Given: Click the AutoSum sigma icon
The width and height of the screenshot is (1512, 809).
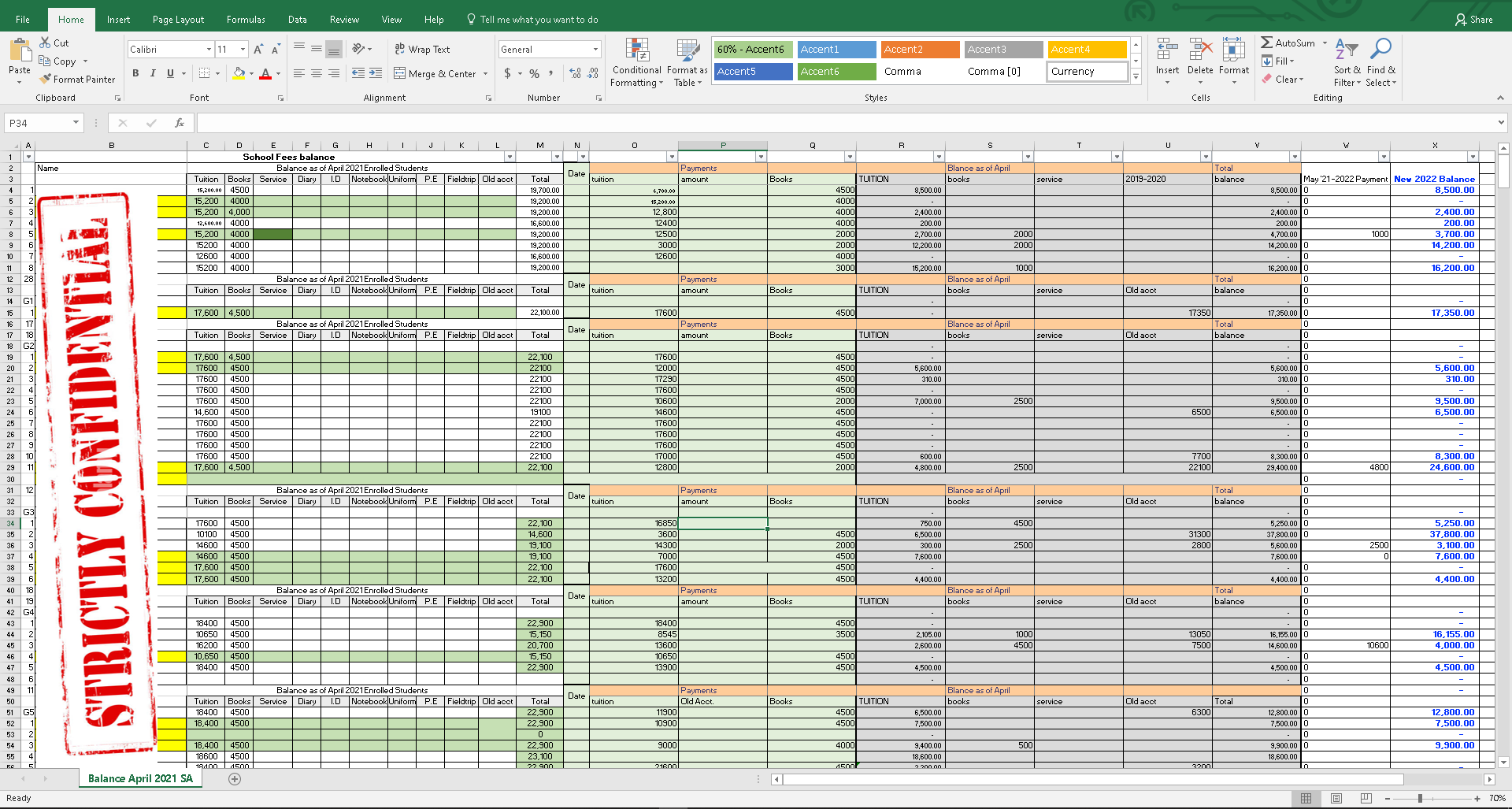Looking at the screenshot, I should (1266, 43).
